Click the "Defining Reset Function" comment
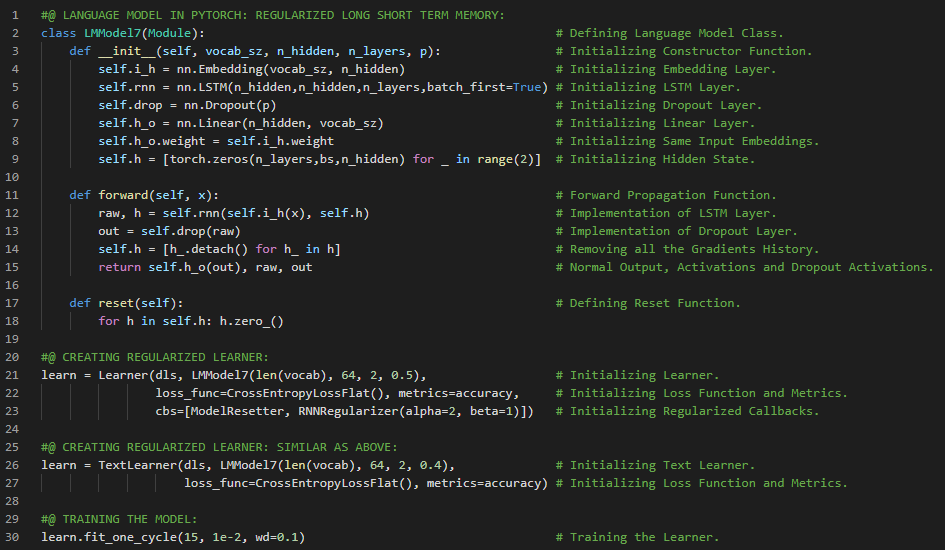945x550 pixels. [x=655, y=303]
